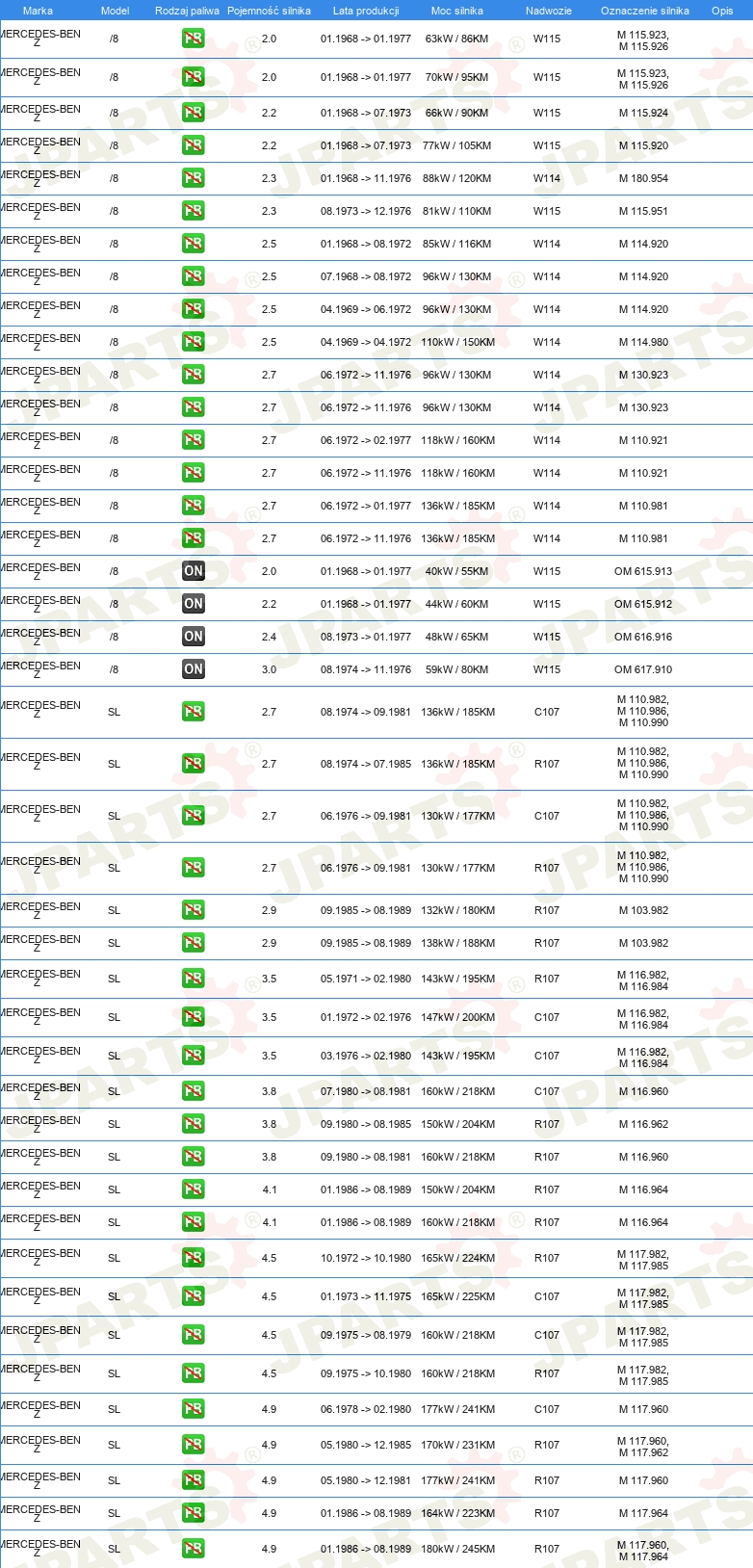Click the petrol icon in the 165kW / 225KM row
The image size is (753, 1568).
pyautogui.click(x=194, y=1297)
